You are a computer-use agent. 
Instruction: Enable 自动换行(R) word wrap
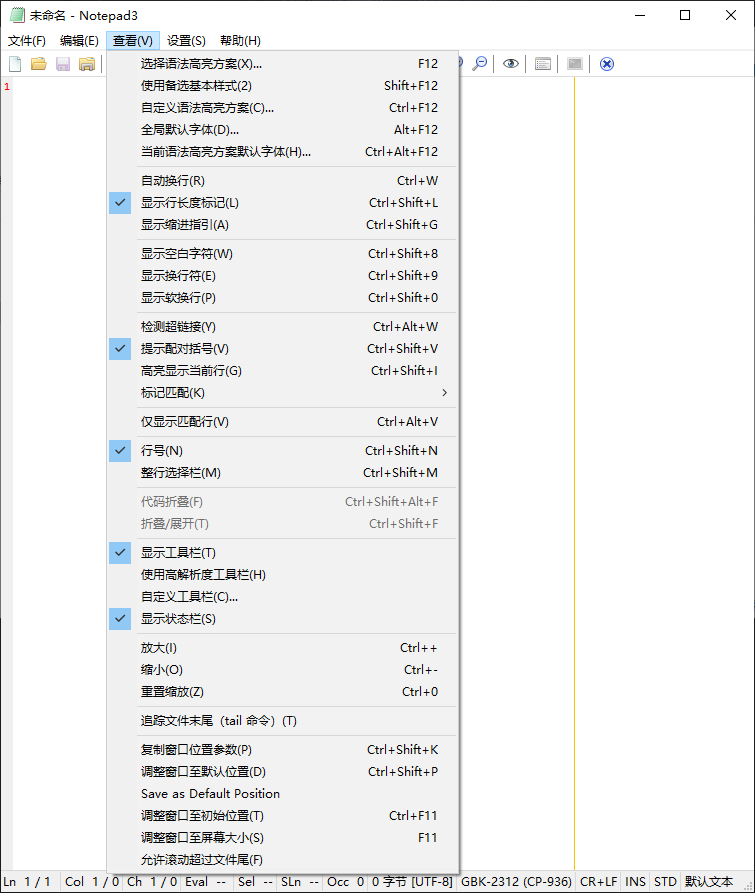click(282, 181)
